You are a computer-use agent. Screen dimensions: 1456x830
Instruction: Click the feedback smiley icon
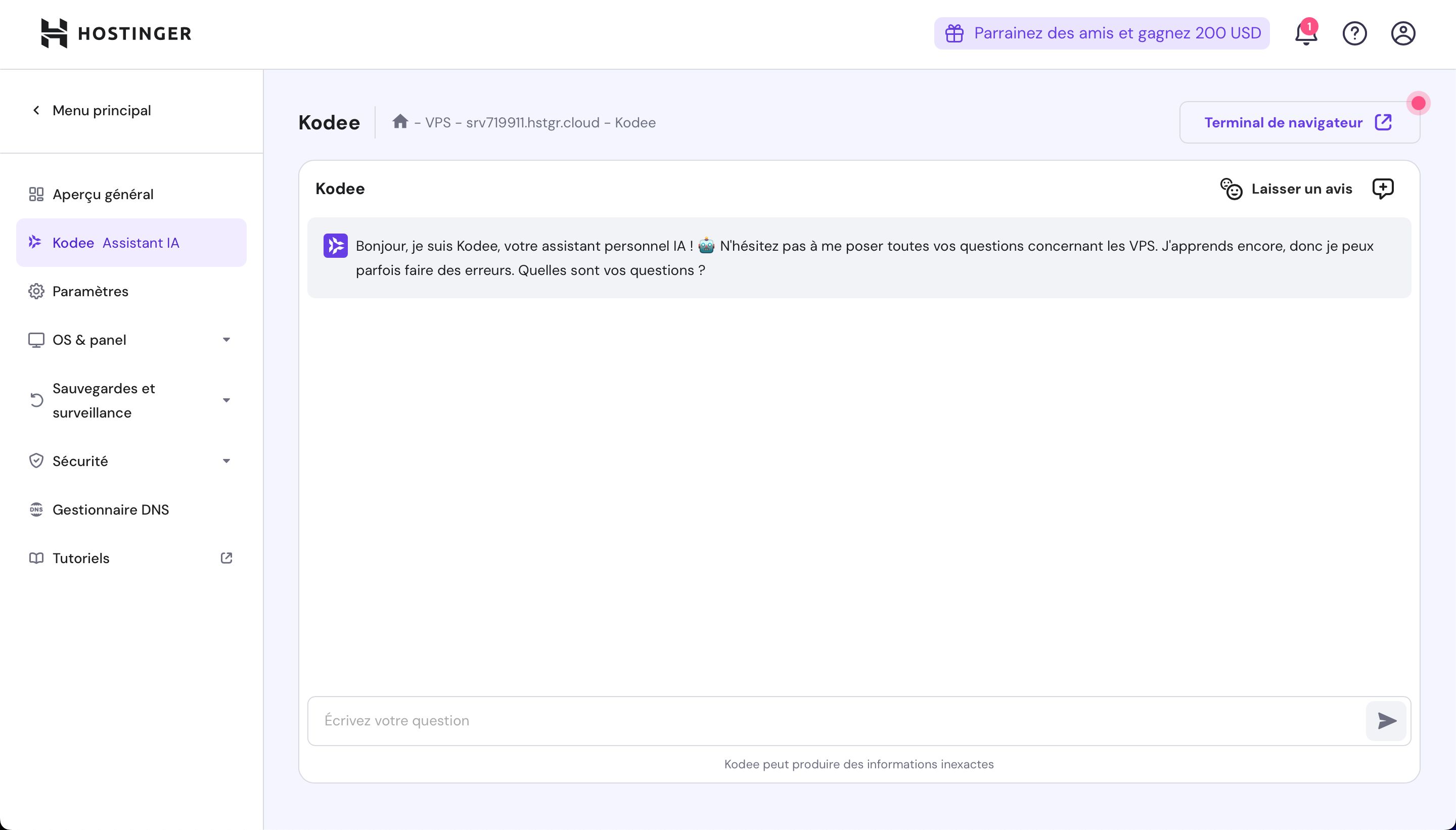[1232, 189]
